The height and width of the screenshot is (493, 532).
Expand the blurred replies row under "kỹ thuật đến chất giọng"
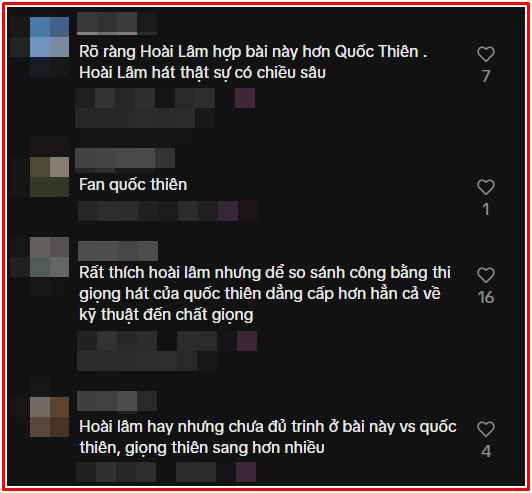point(167,351)
